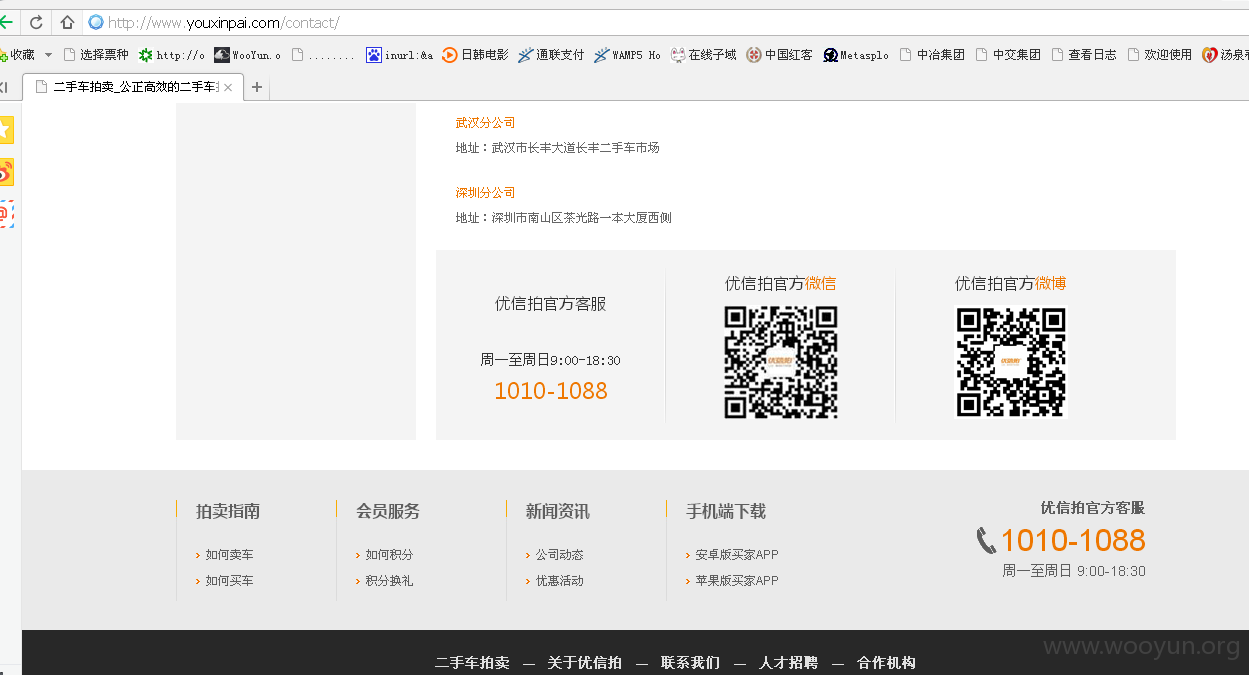Open the 如何买车 footer link
The height and width of the screenshot is (675, 1249).
[230, 581]
